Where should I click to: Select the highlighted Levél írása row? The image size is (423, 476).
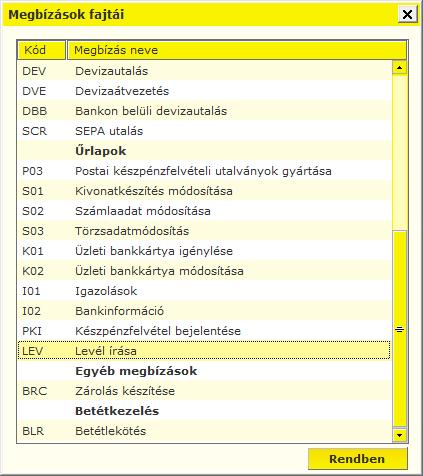pyautogui.click(x=204, y=350)
